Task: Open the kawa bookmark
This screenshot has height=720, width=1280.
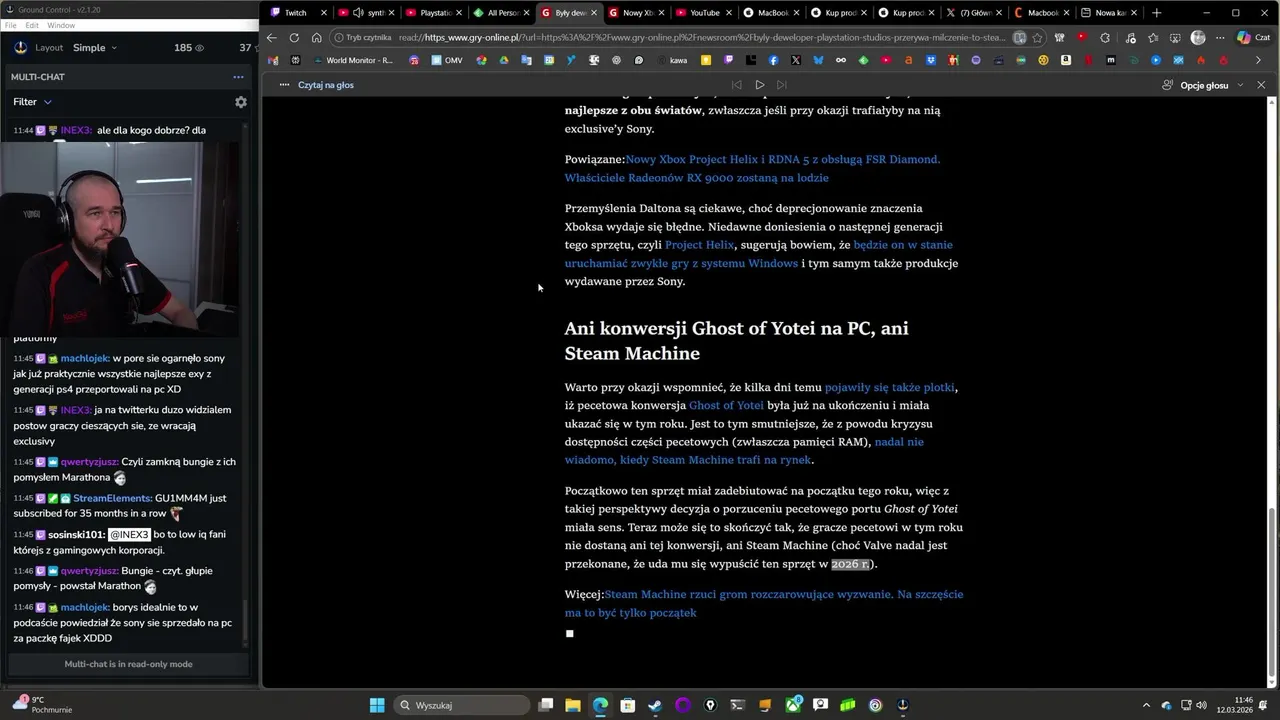Action: point(674,60)
